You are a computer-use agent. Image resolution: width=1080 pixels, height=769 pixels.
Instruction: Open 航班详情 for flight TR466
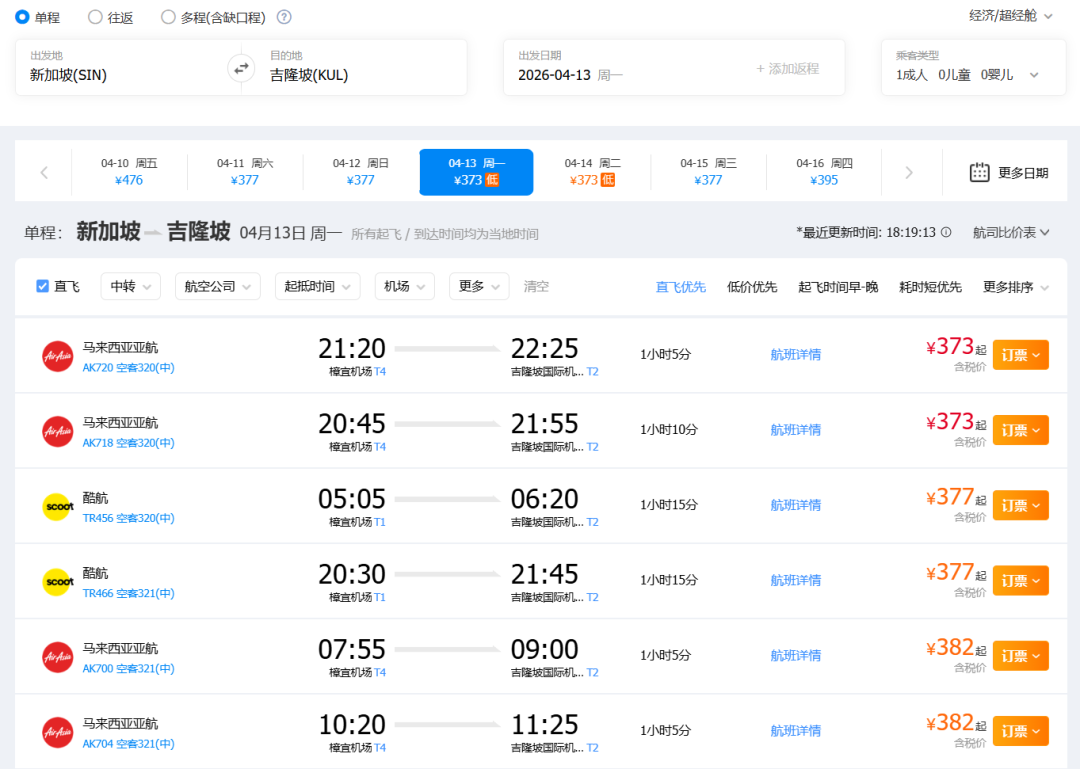[795, 580]
